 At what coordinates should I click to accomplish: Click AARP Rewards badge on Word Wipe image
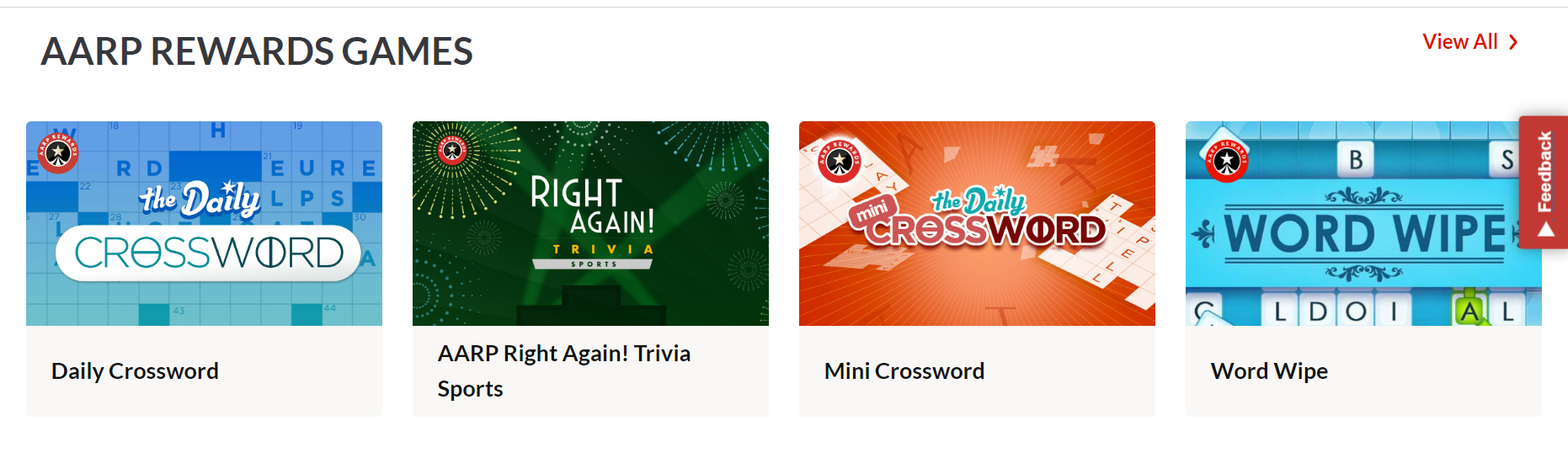[x=1226, y=160]
